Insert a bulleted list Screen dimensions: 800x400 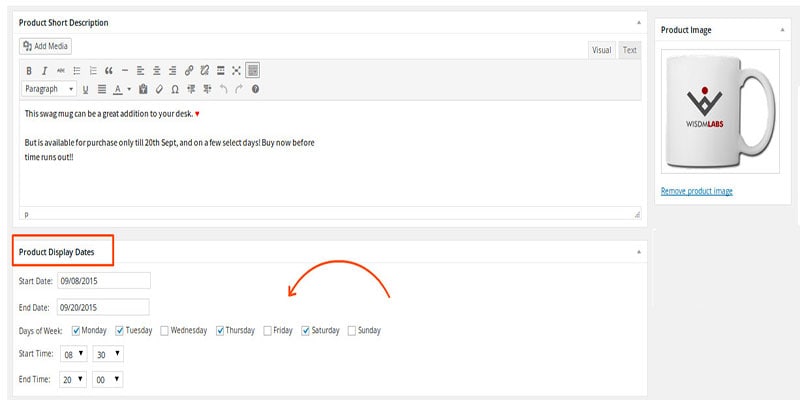(77, 71)
